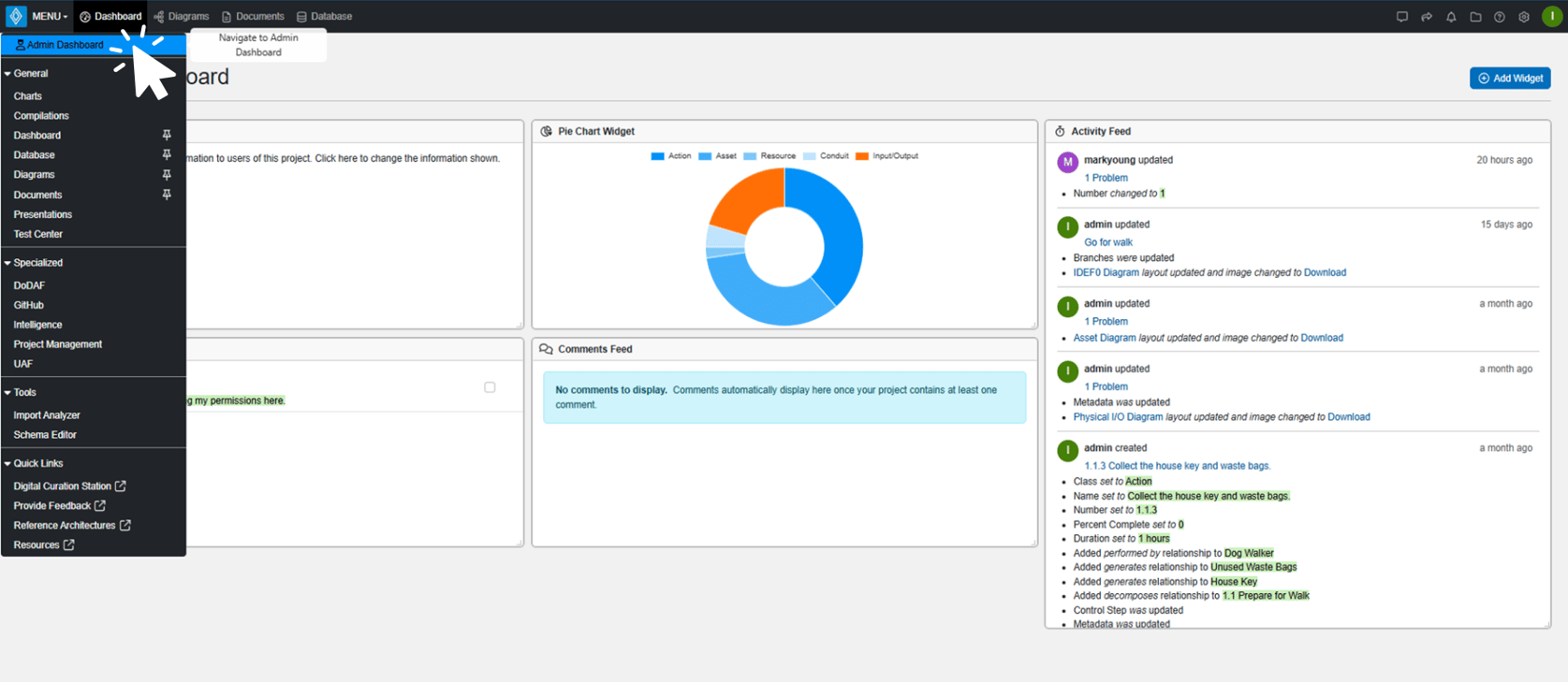The image size is (1568, 682).
Task: Tick the checkbox in the lower-left widget
Action: tap(490, 387)
